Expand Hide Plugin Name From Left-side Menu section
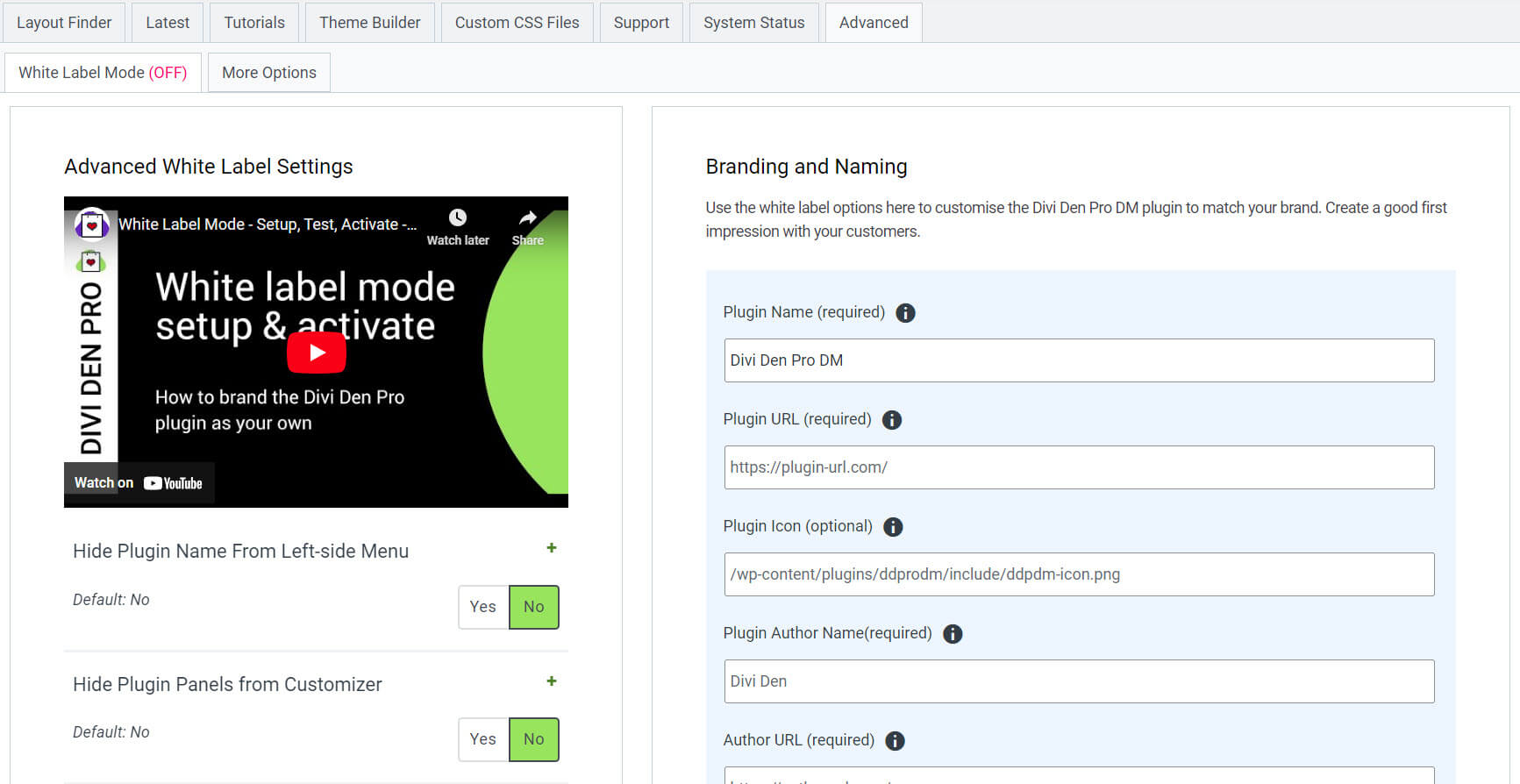 pos(552,548)
